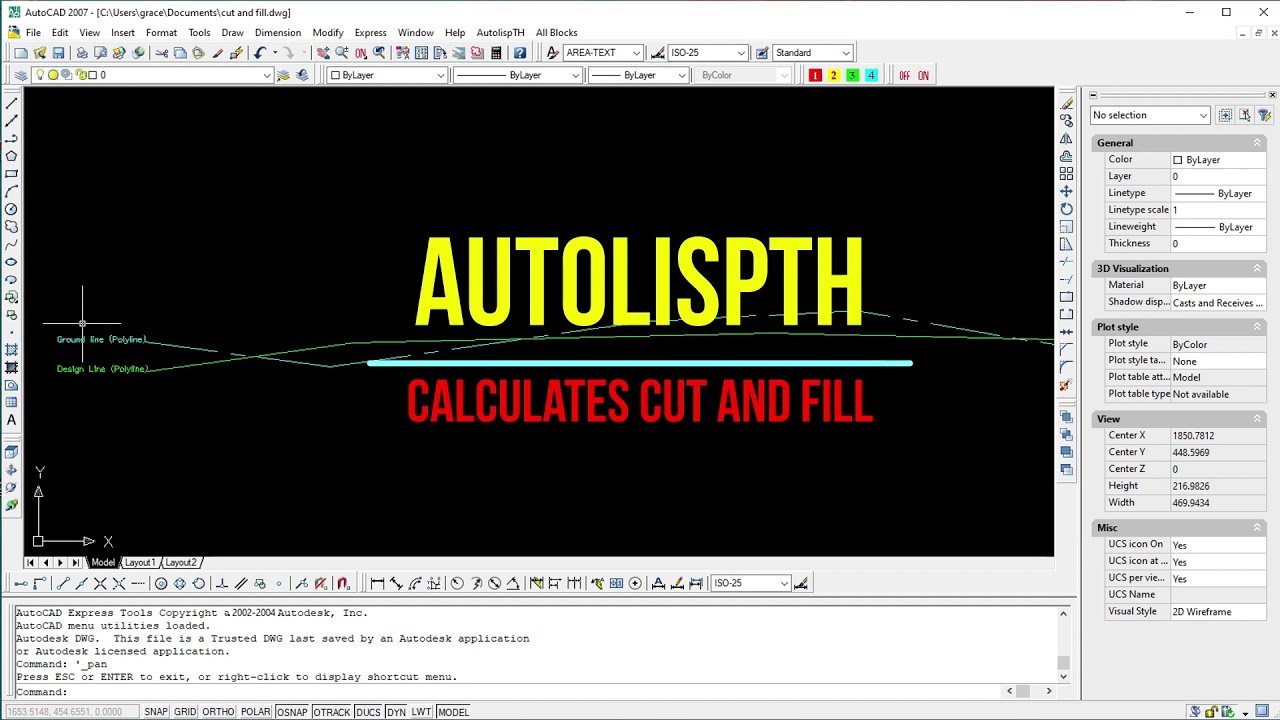Toggle POLAR tracking in status bar
The image size is (1280, 720).
click(x=255, y=712)
